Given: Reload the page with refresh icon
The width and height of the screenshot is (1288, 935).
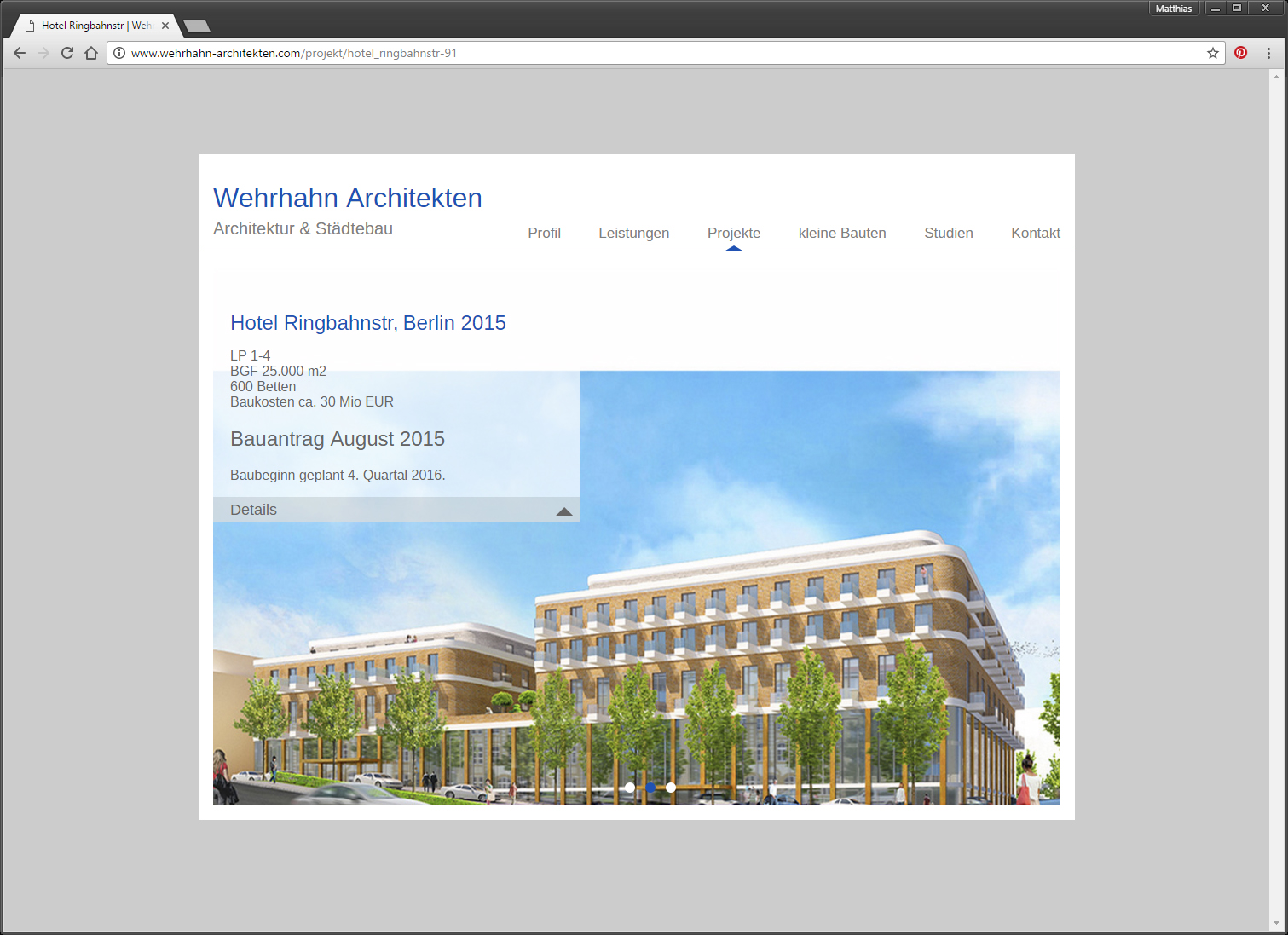Looking at the screenshot, I should coord(67,53).
